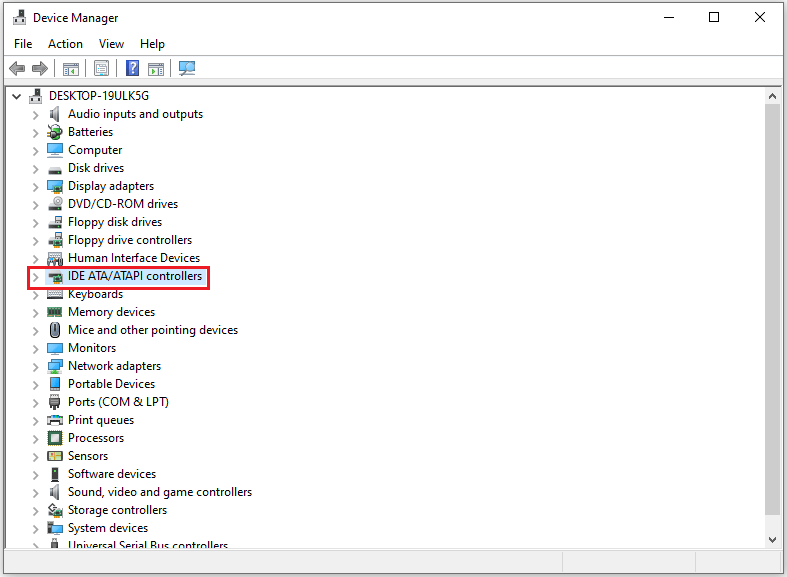
Task: Minimize the Device Manager window
Action: pyautogui.click(x=669, y=18)
